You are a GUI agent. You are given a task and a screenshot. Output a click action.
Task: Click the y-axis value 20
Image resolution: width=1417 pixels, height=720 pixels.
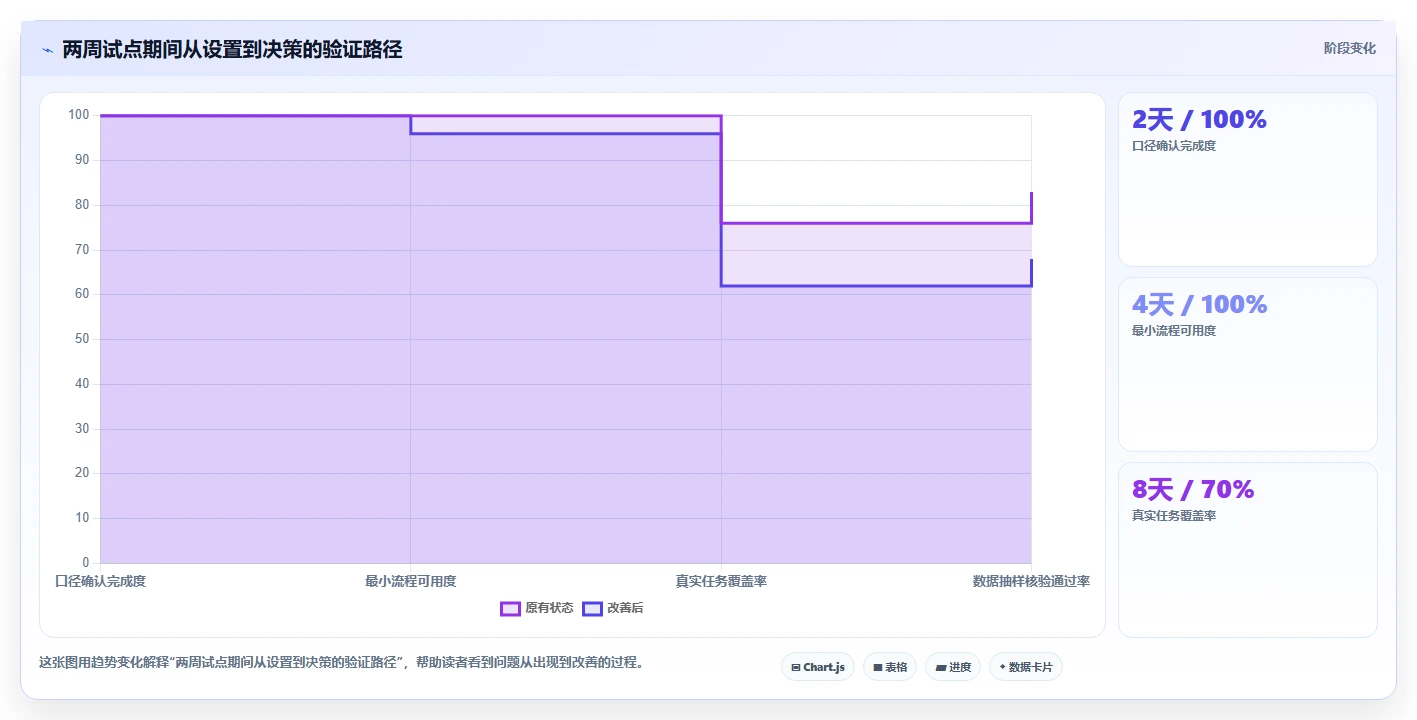[82, 473]
